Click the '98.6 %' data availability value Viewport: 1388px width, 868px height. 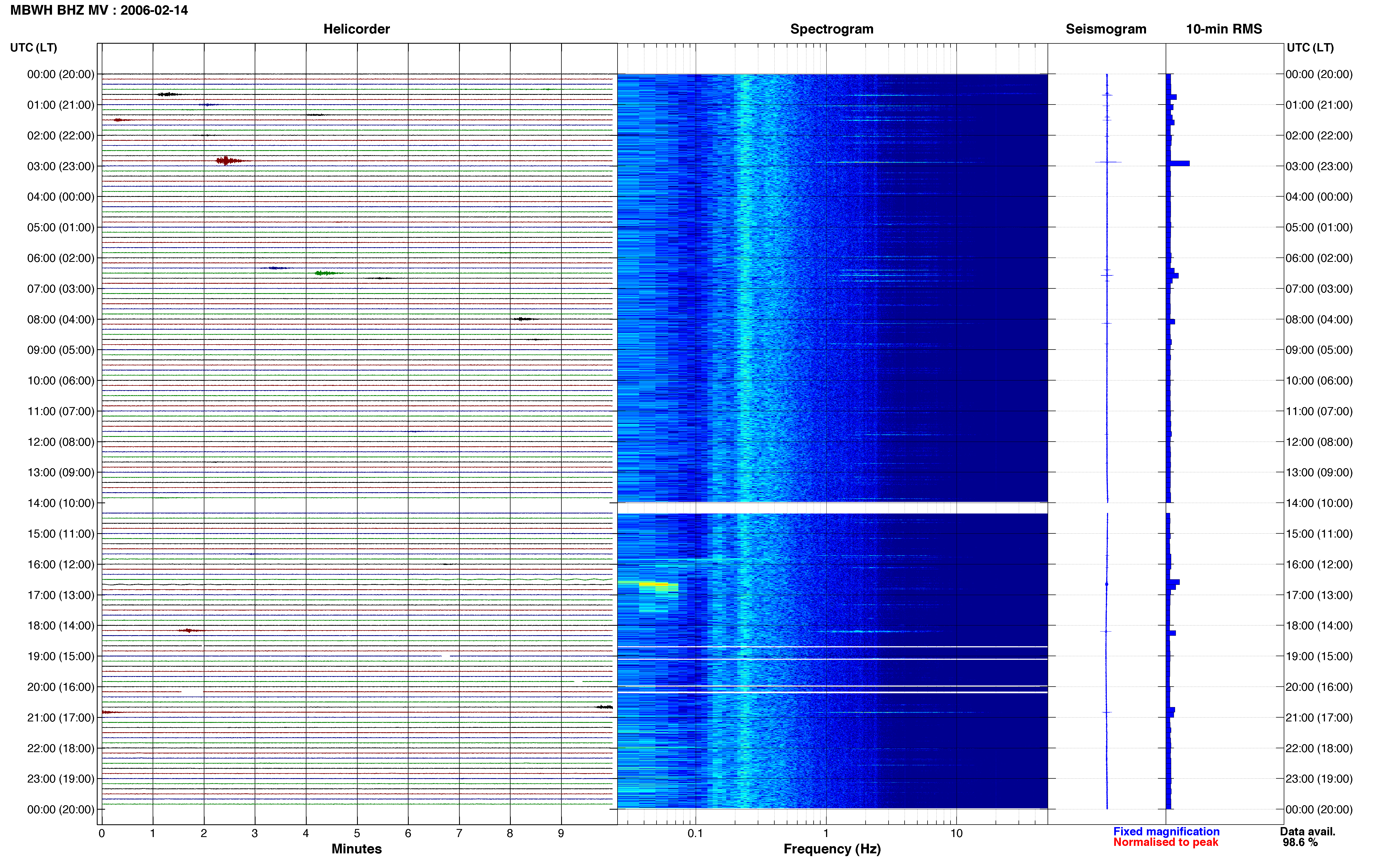[x=1300, y=842]
